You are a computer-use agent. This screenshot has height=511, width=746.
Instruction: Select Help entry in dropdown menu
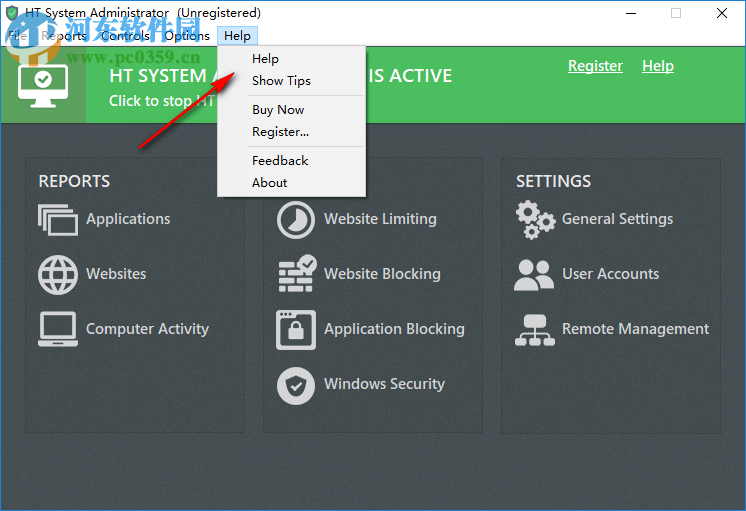point(291,59)
